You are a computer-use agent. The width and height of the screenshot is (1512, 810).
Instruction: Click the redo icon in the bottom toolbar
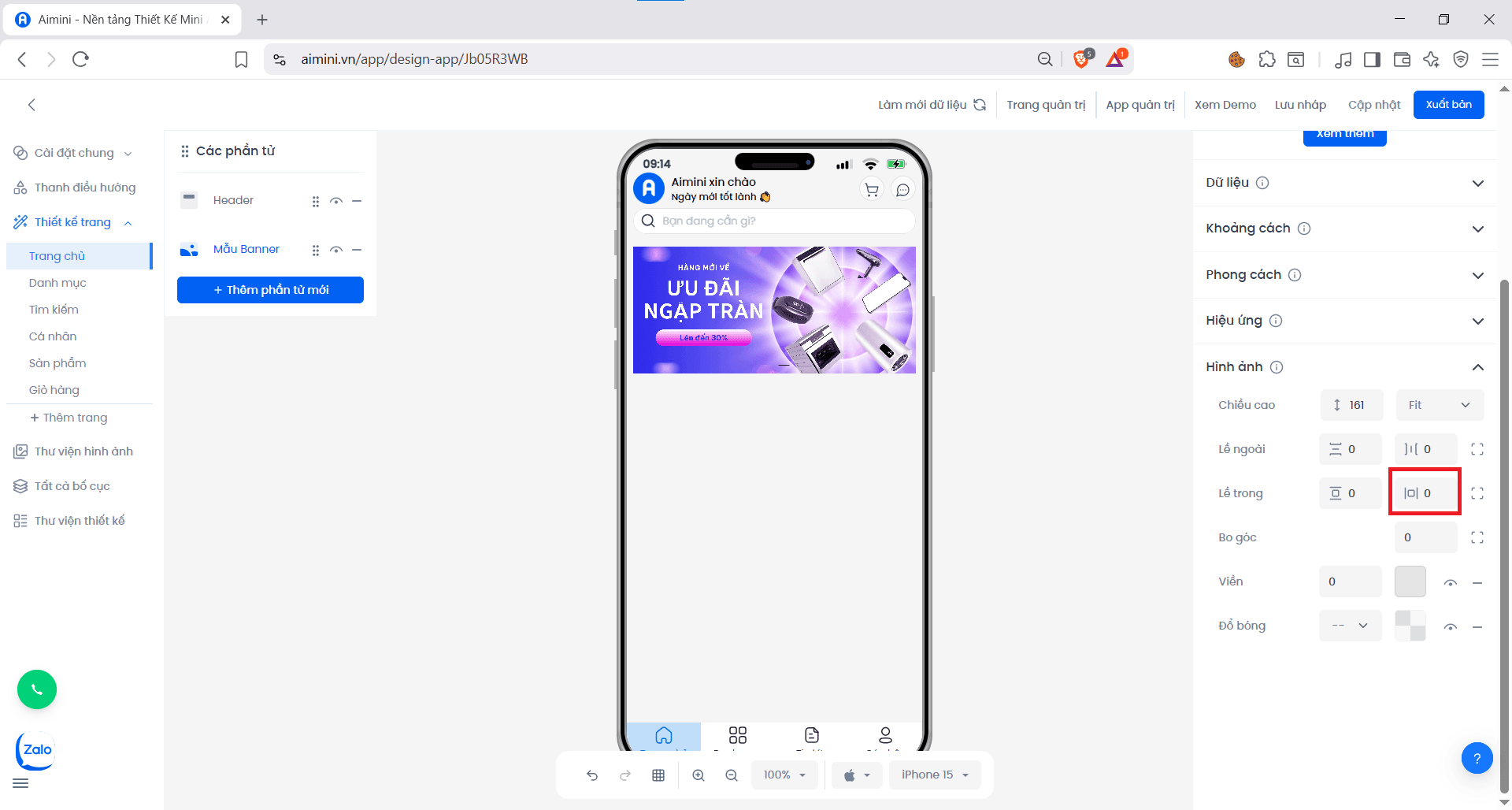tap(624, 775)
